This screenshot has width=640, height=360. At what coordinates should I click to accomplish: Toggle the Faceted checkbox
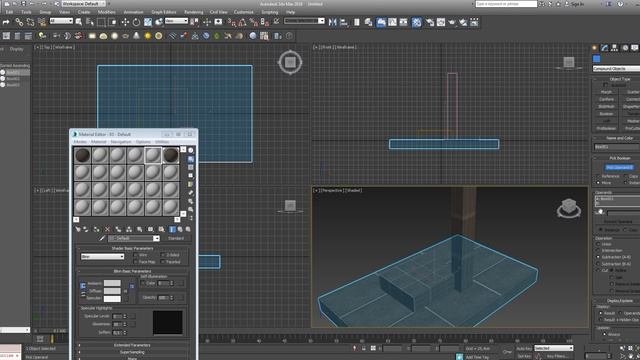pyautogui.click(x=163, y=262)
